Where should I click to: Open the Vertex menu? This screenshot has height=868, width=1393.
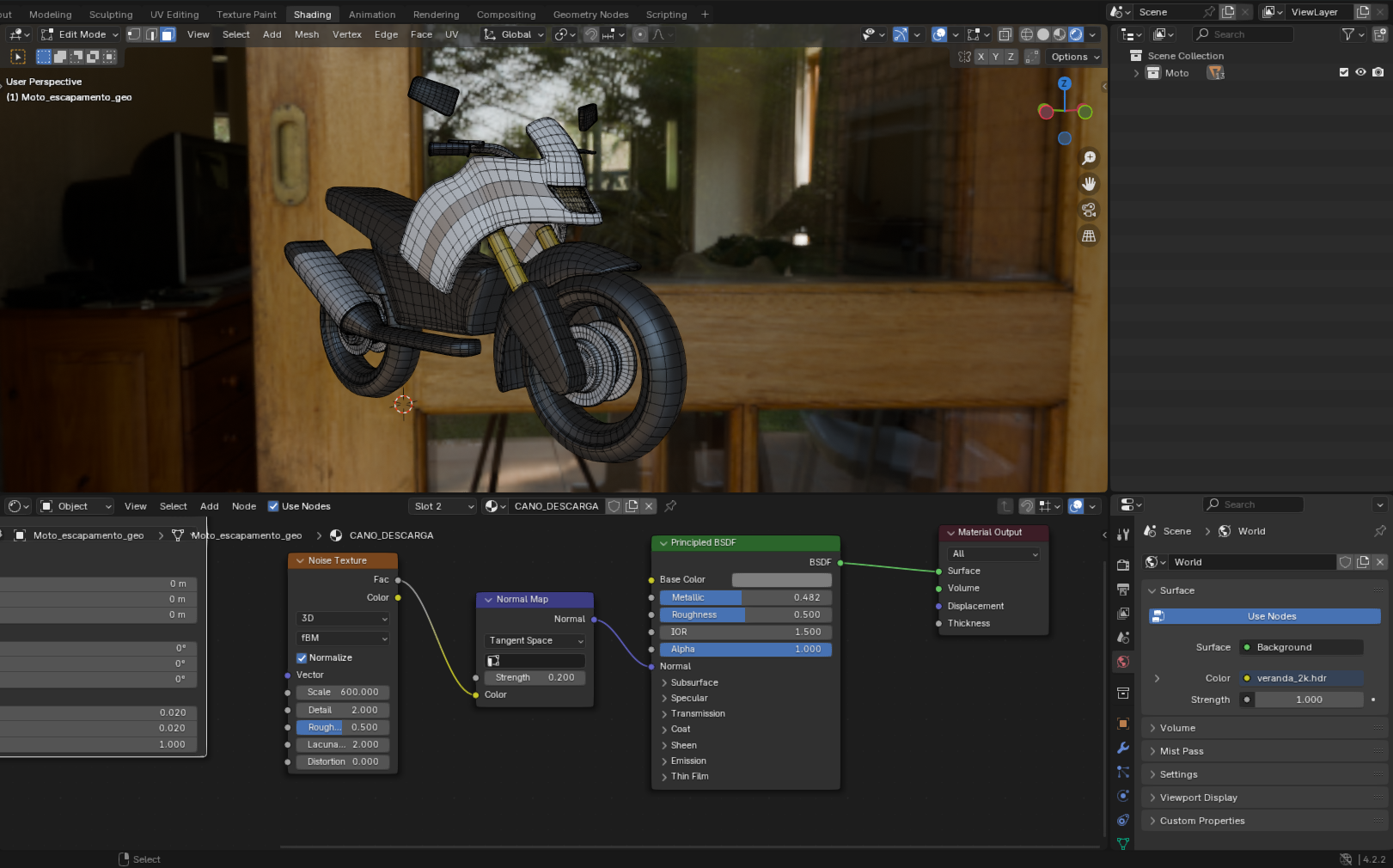tap(346, 34)
